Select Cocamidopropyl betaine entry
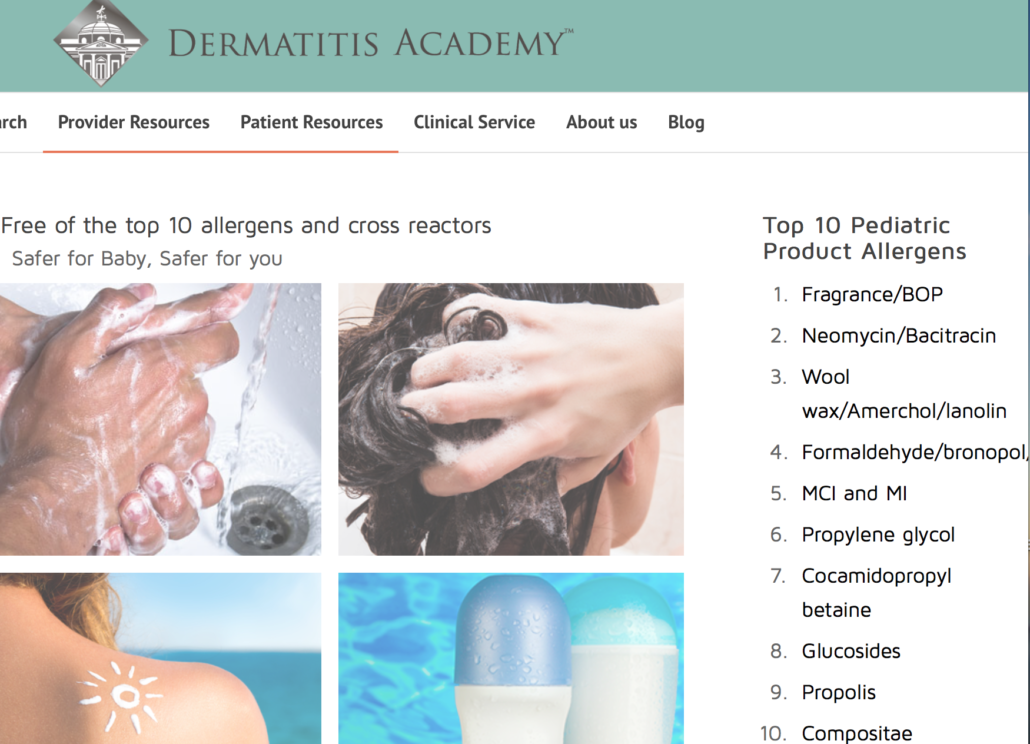Image resolution: width=1030 pixels, height=744 pixels. pyautogui.click(x=876, y=593)
